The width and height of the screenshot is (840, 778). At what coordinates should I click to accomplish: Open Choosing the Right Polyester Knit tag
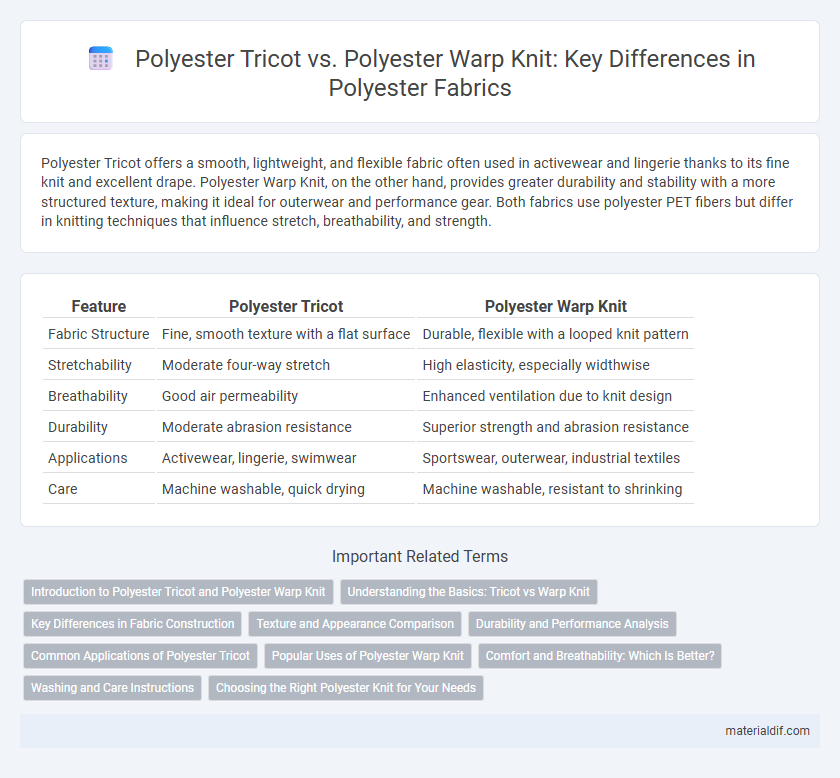tap(346, 687)
